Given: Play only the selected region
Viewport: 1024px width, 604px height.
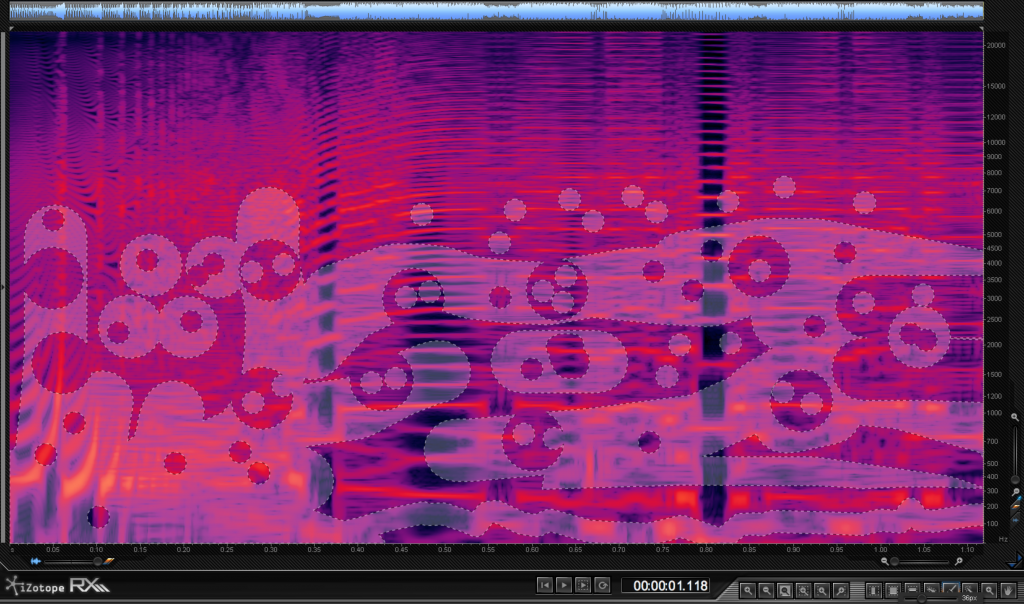Looking at the screenshot, I should coord(583,585).
